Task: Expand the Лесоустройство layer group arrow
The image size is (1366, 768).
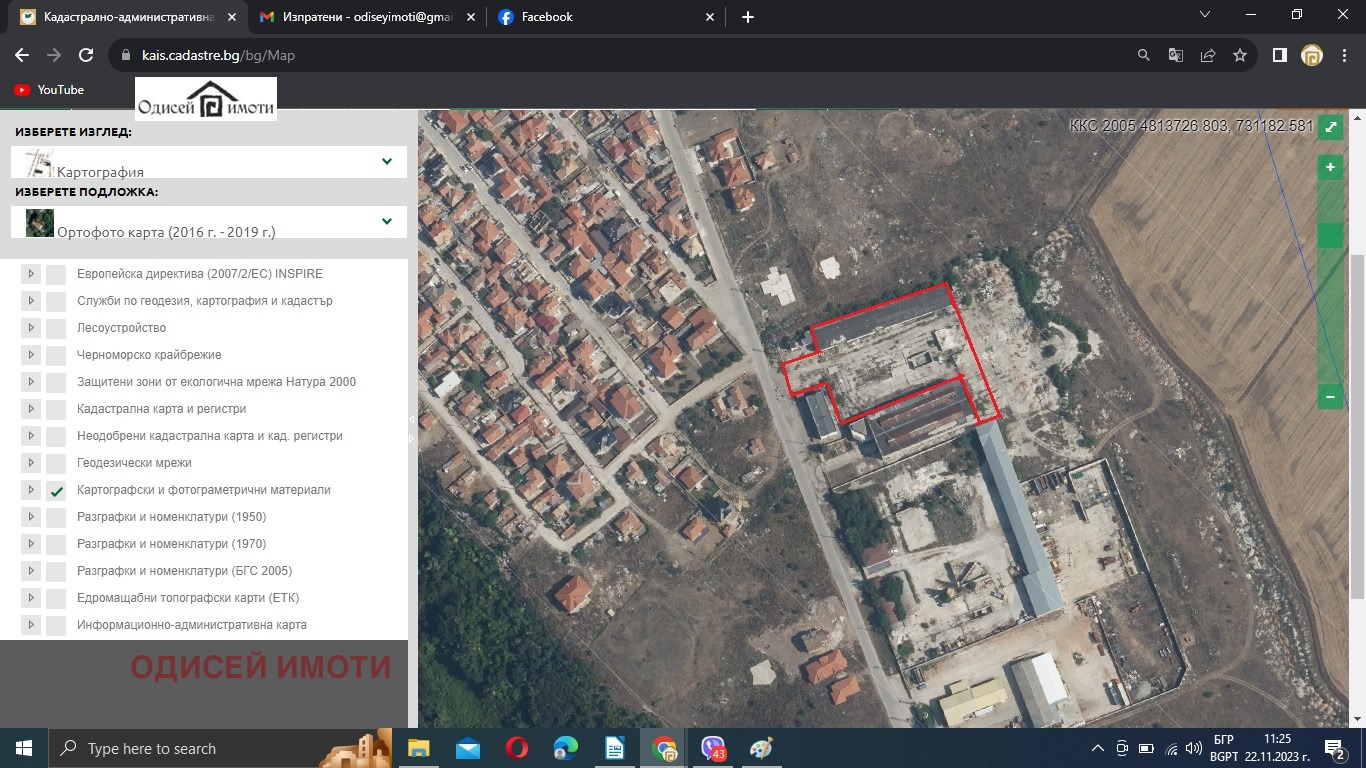Action: coord(30,328)
